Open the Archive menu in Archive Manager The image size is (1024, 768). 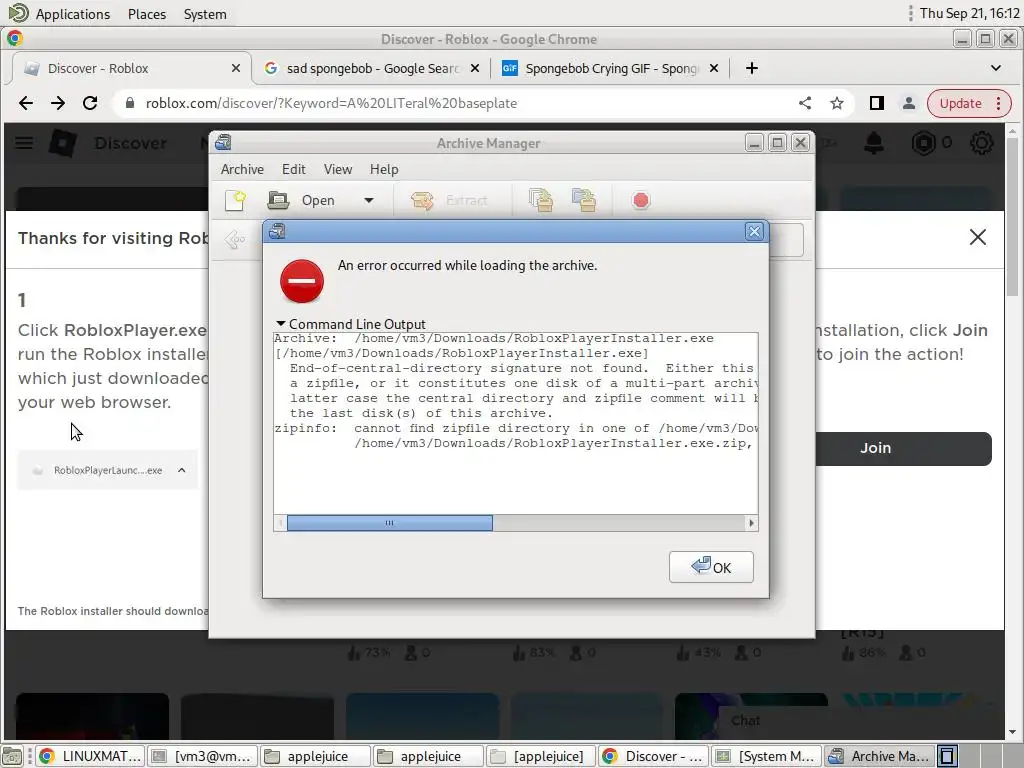pyautogui.click(x=242, y=169)
